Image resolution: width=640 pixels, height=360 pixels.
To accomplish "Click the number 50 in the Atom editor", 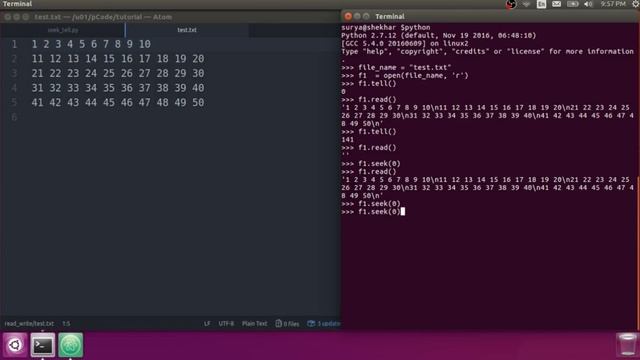I will click(x=198, y=102).
